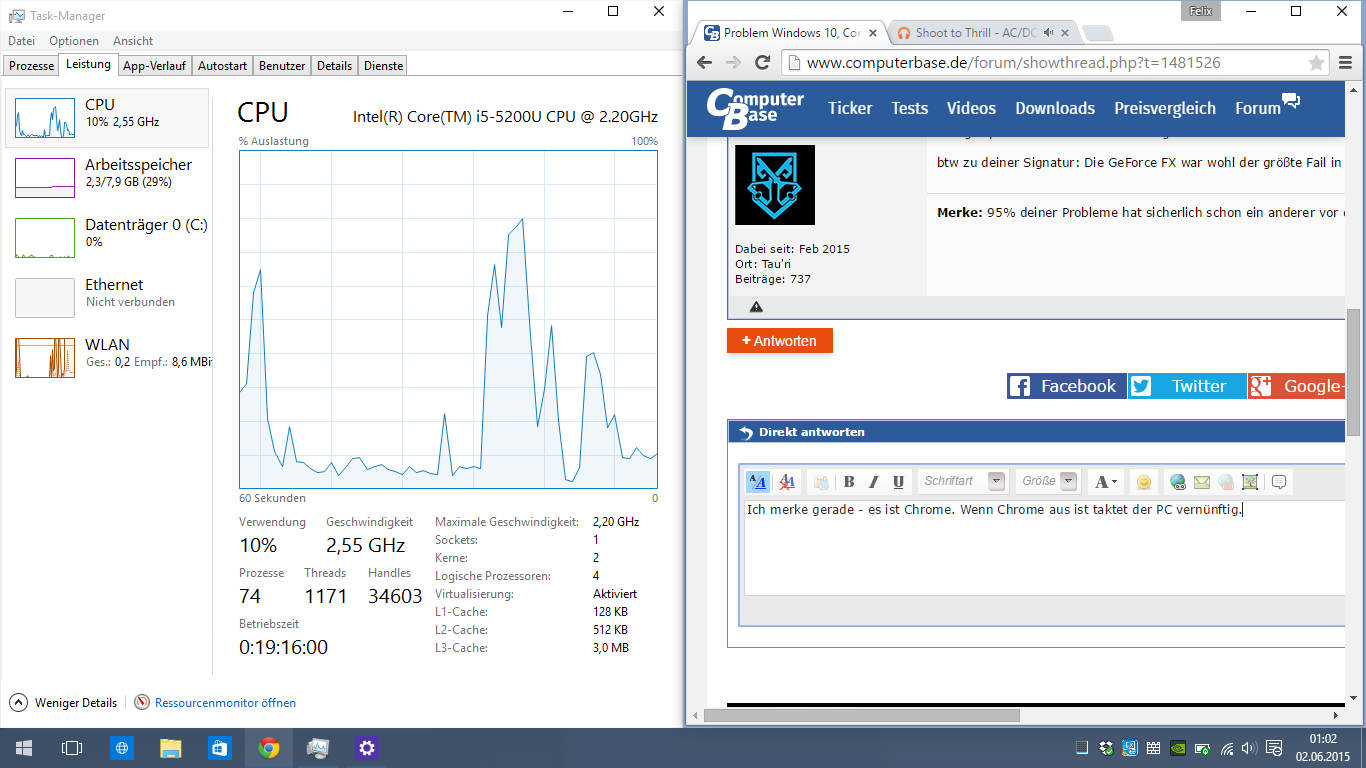This screenshot has width=1366, height=768.
Task: Select the Ethernet performance entry
Action: pos(108,298)
